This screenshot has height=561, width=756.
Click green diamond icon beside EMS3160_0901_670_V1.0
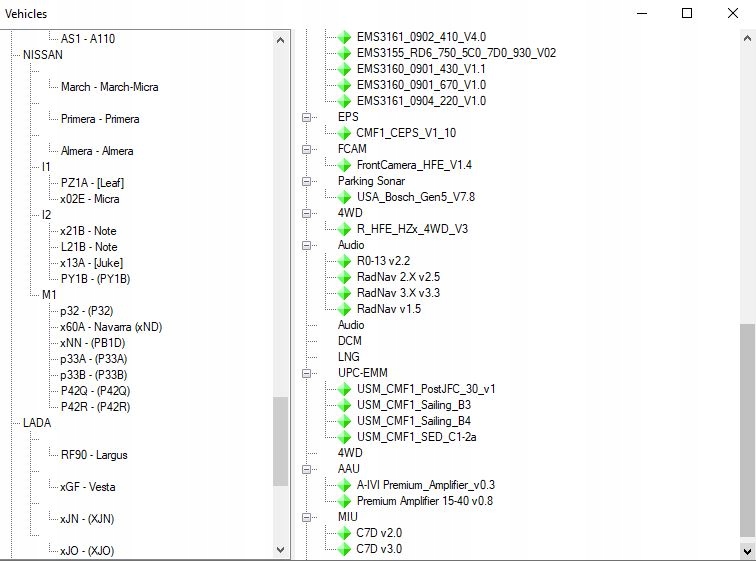pos(344,85)
